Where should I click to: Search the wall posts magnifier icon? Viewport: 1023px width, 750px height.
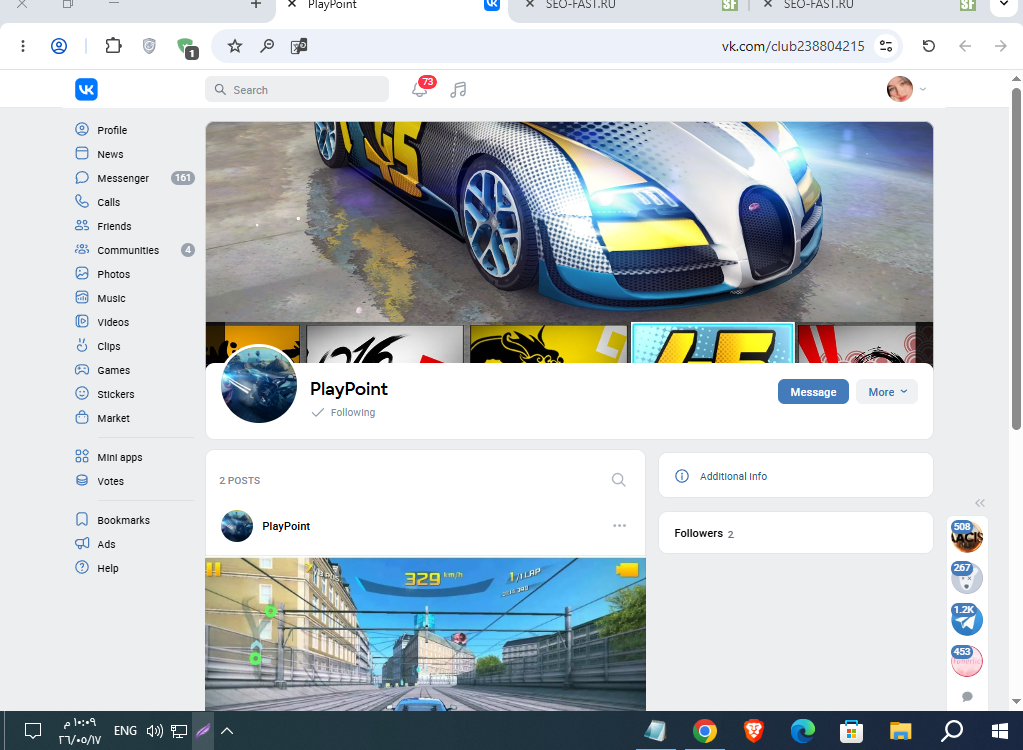click(618, 480)
